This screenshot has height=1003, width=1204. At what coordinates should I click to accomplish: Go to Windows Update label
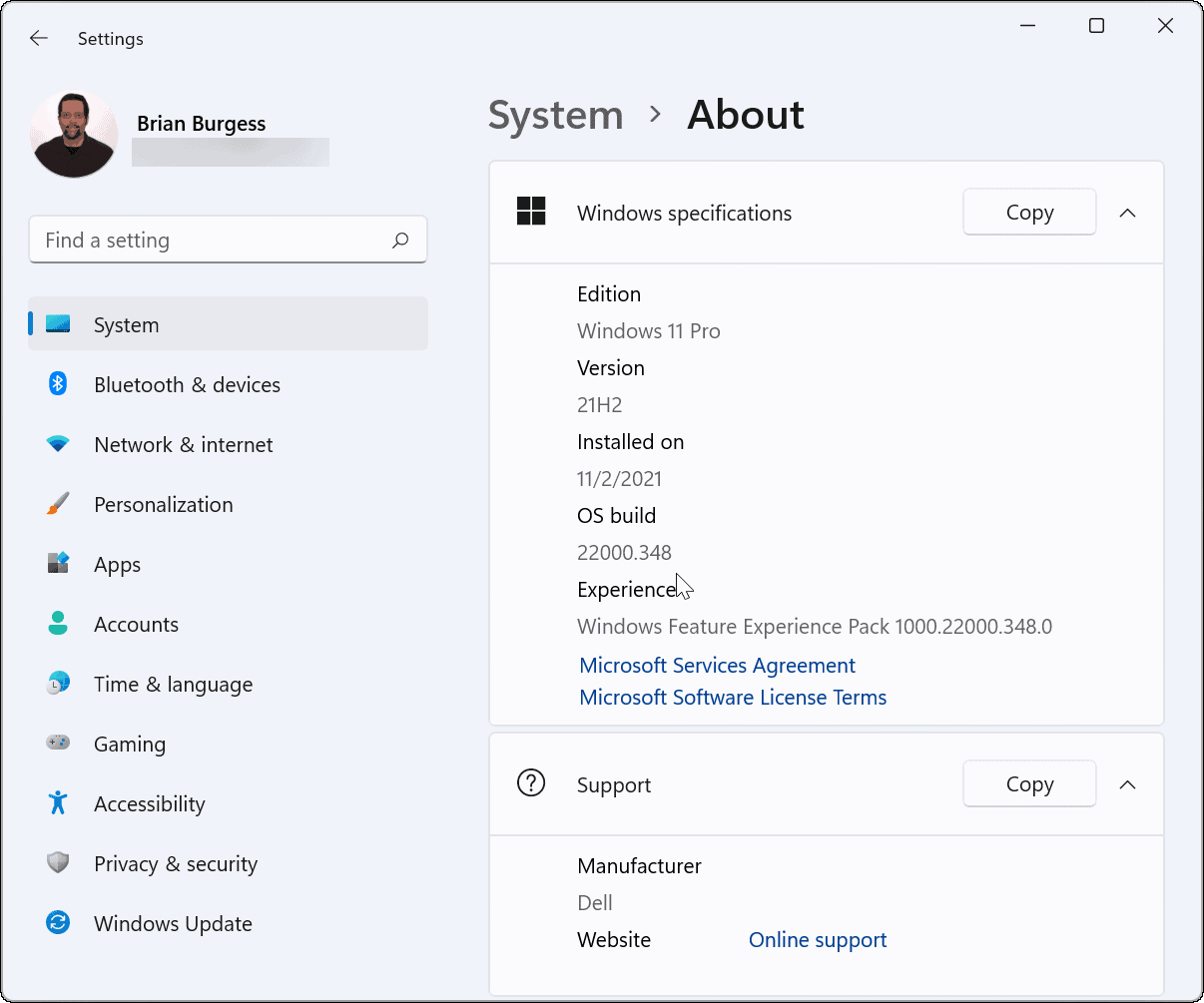(x=173, y=924)
